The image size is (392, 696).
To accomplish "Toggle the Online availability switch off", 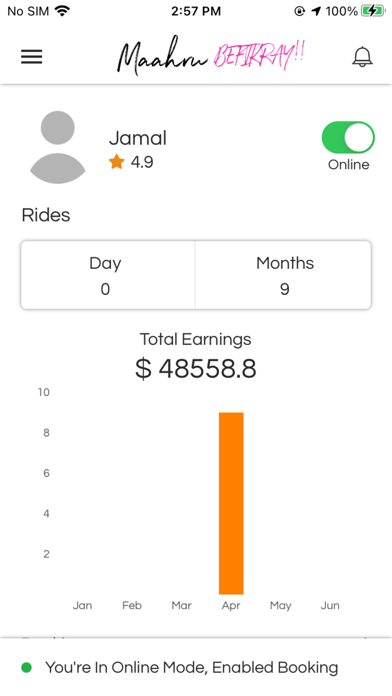I will point(348,138).
